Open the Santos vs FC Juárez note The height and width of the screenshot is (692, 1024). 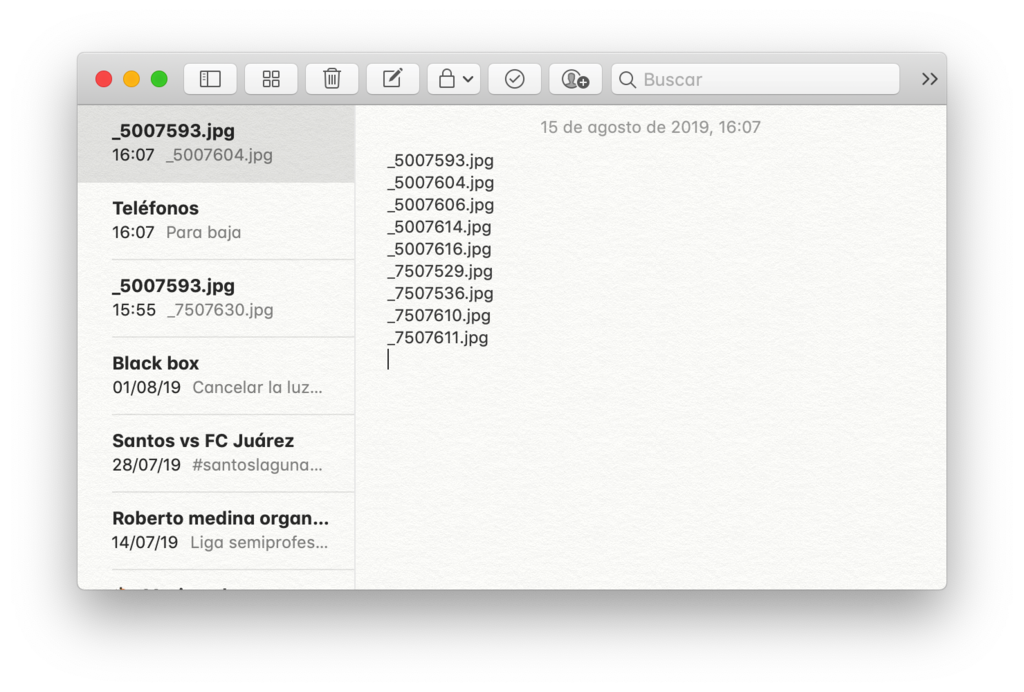(x=216, y=453)
